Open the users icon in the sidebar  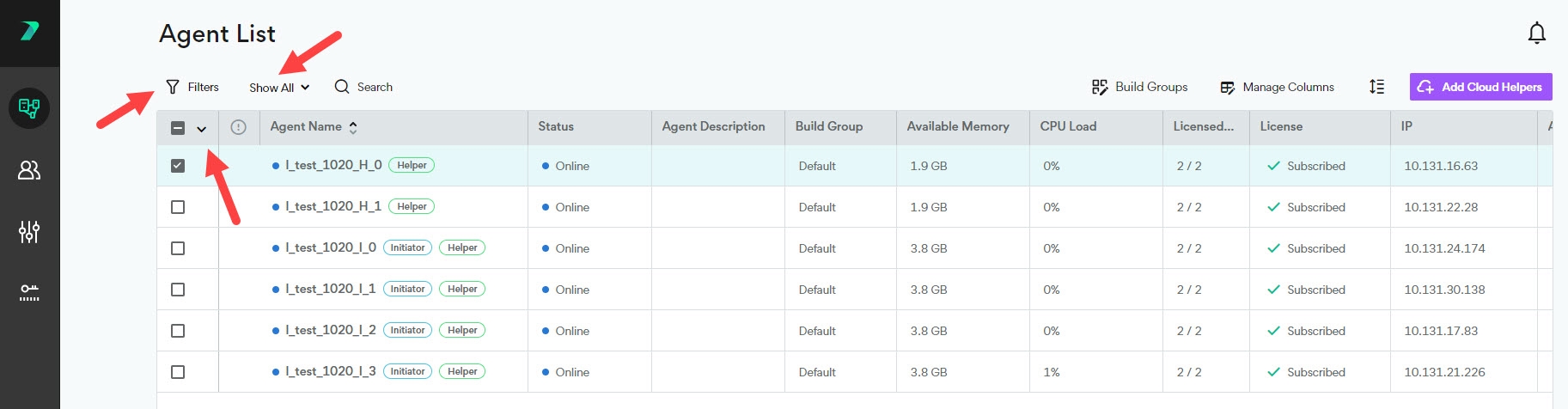click(29, 170)
